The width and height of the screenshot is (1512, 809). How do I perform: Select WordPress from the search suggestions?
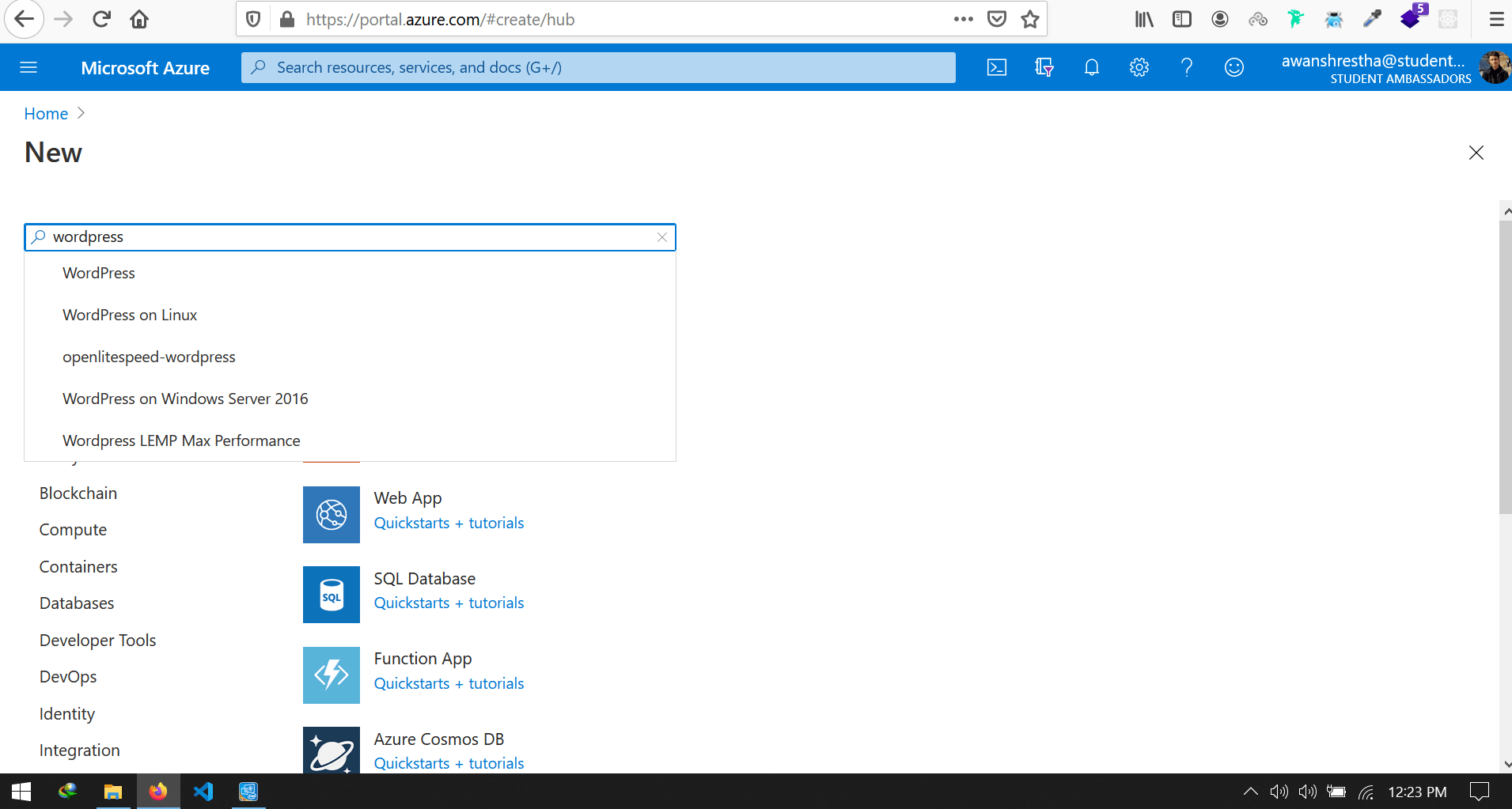point(98,272)
